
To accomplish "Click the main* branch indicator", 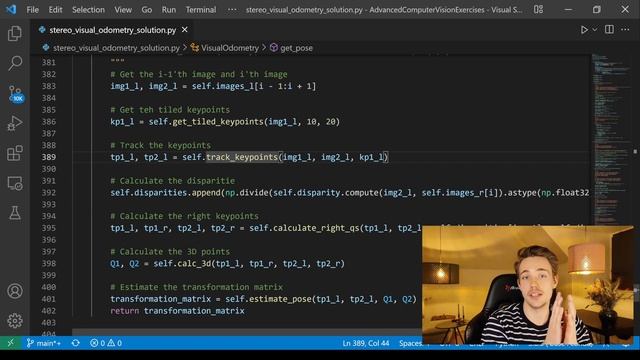I will click(44, 343).
